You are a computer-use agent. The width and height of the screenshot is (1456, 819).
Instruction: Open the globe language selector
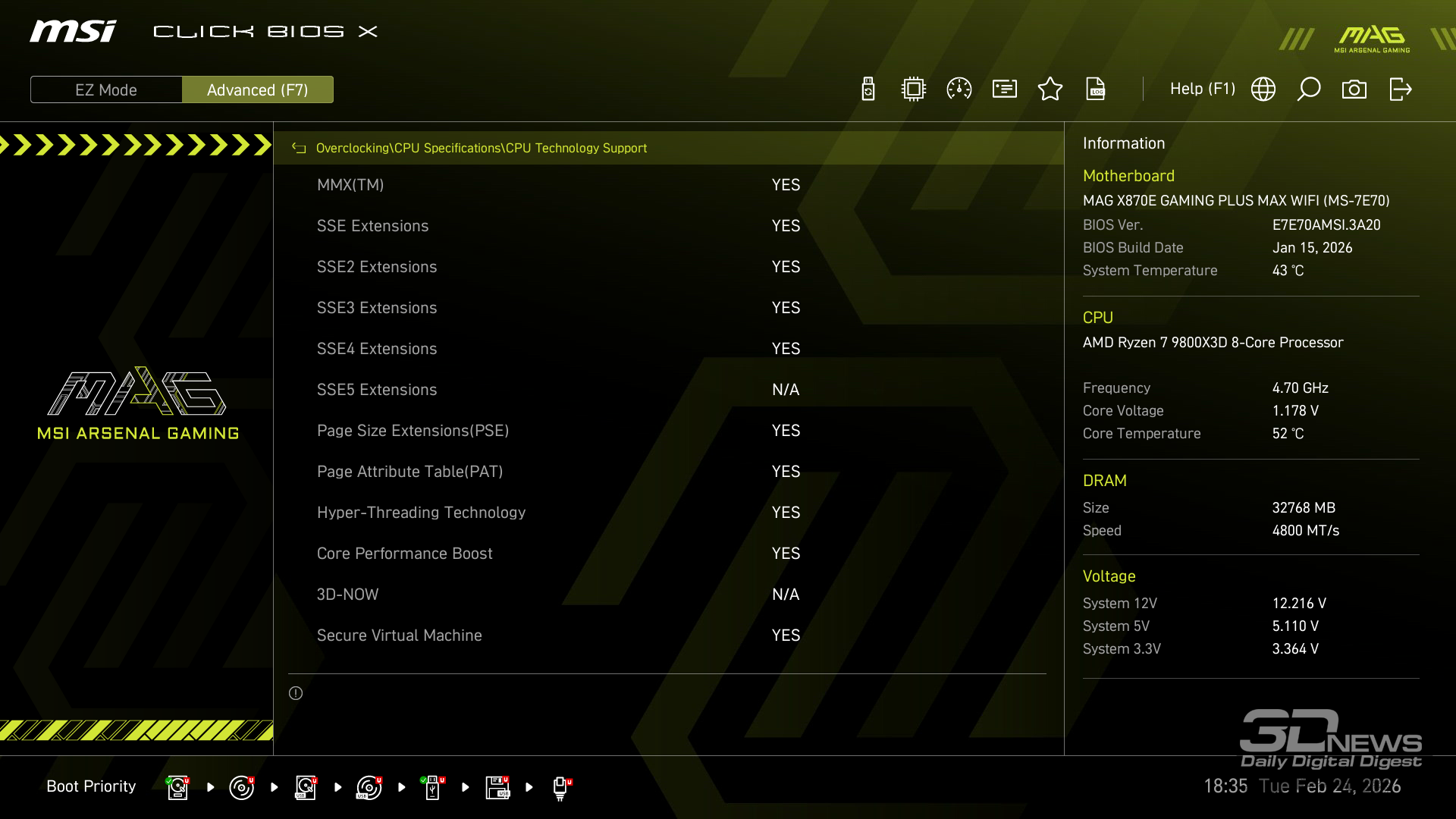(1263, 89)
